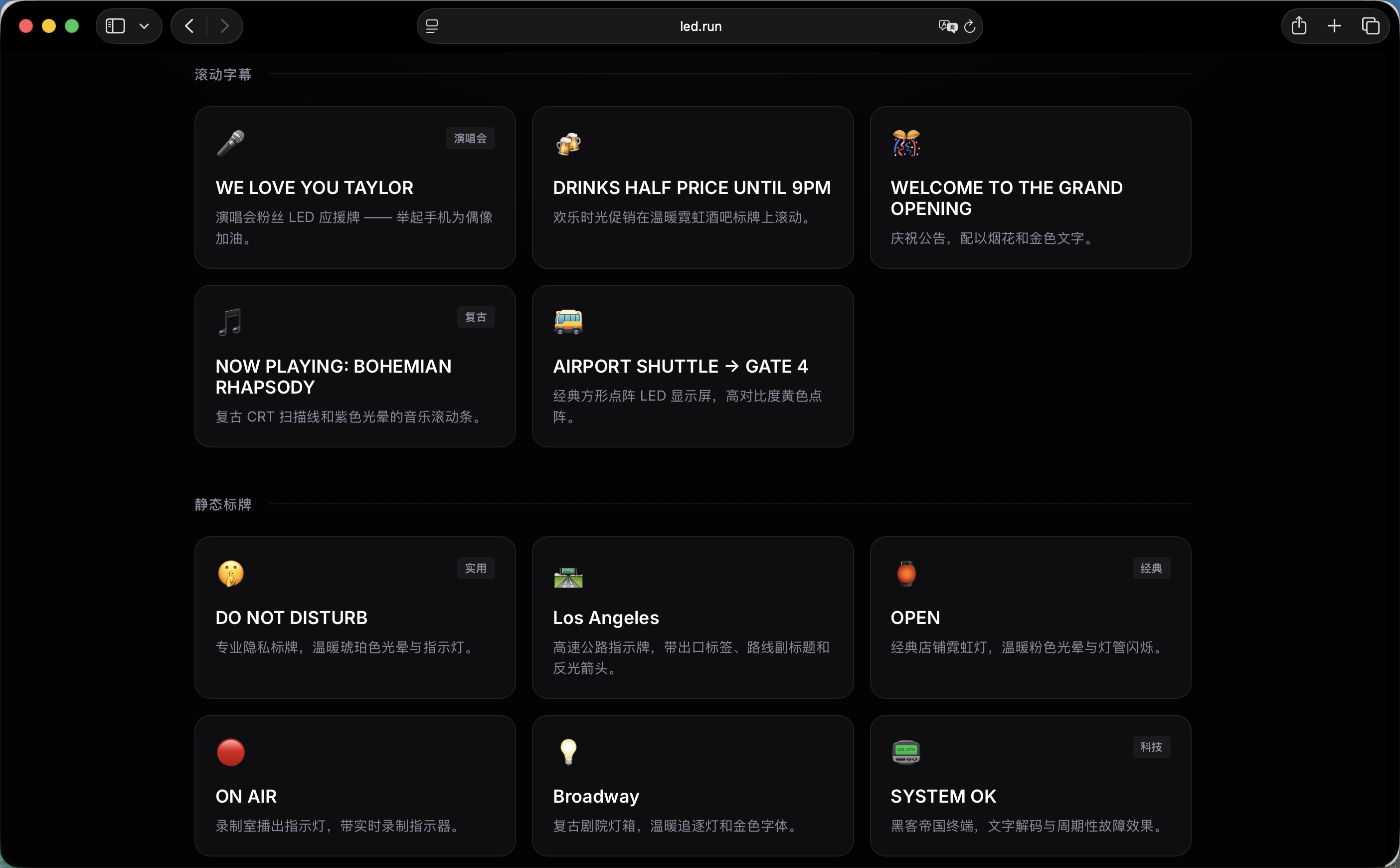Image resolution: width=1400 pixels, height=868 pixels.
Task: Click the Safari sidebar toggle icon
Action: [115, 26]
